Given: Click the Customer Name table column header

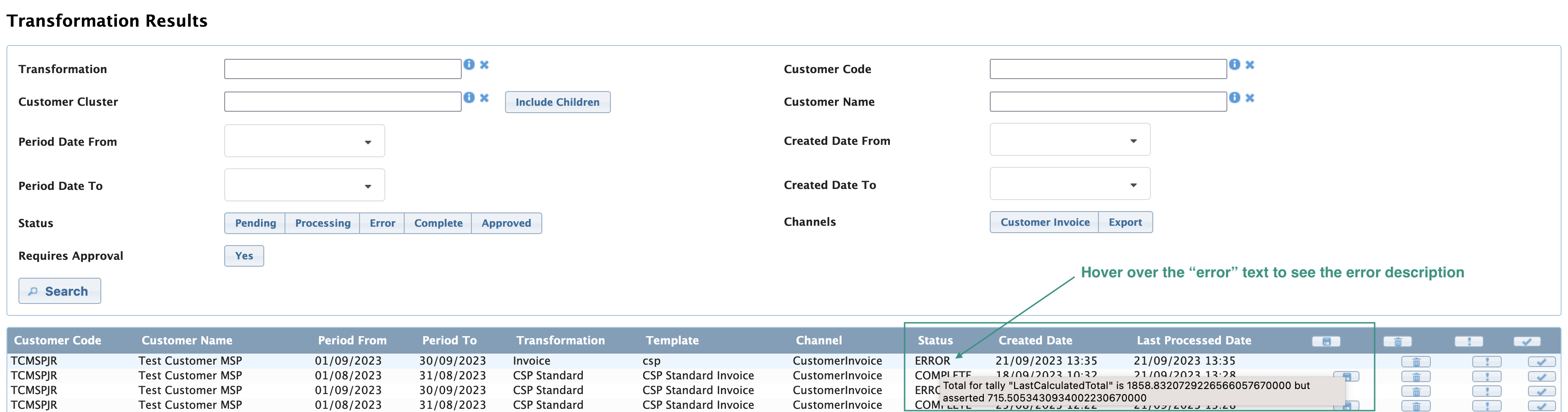Looking at the screenshot, I should [187, 340].
